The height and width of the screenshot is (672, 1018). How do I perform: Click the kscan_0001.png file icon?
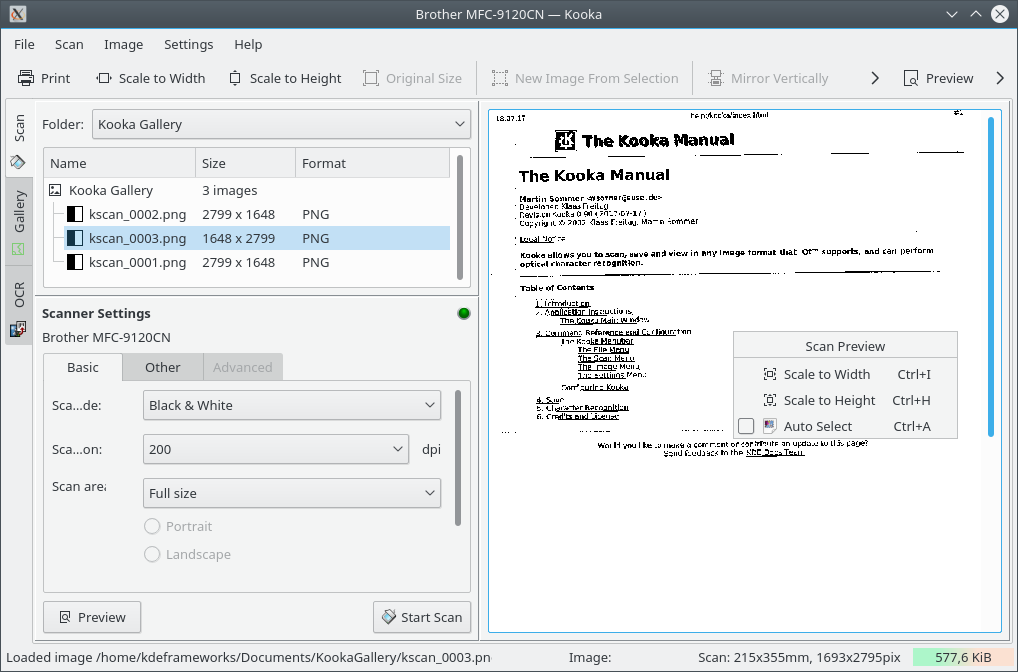pyautogui.click(x=75, y=262)
